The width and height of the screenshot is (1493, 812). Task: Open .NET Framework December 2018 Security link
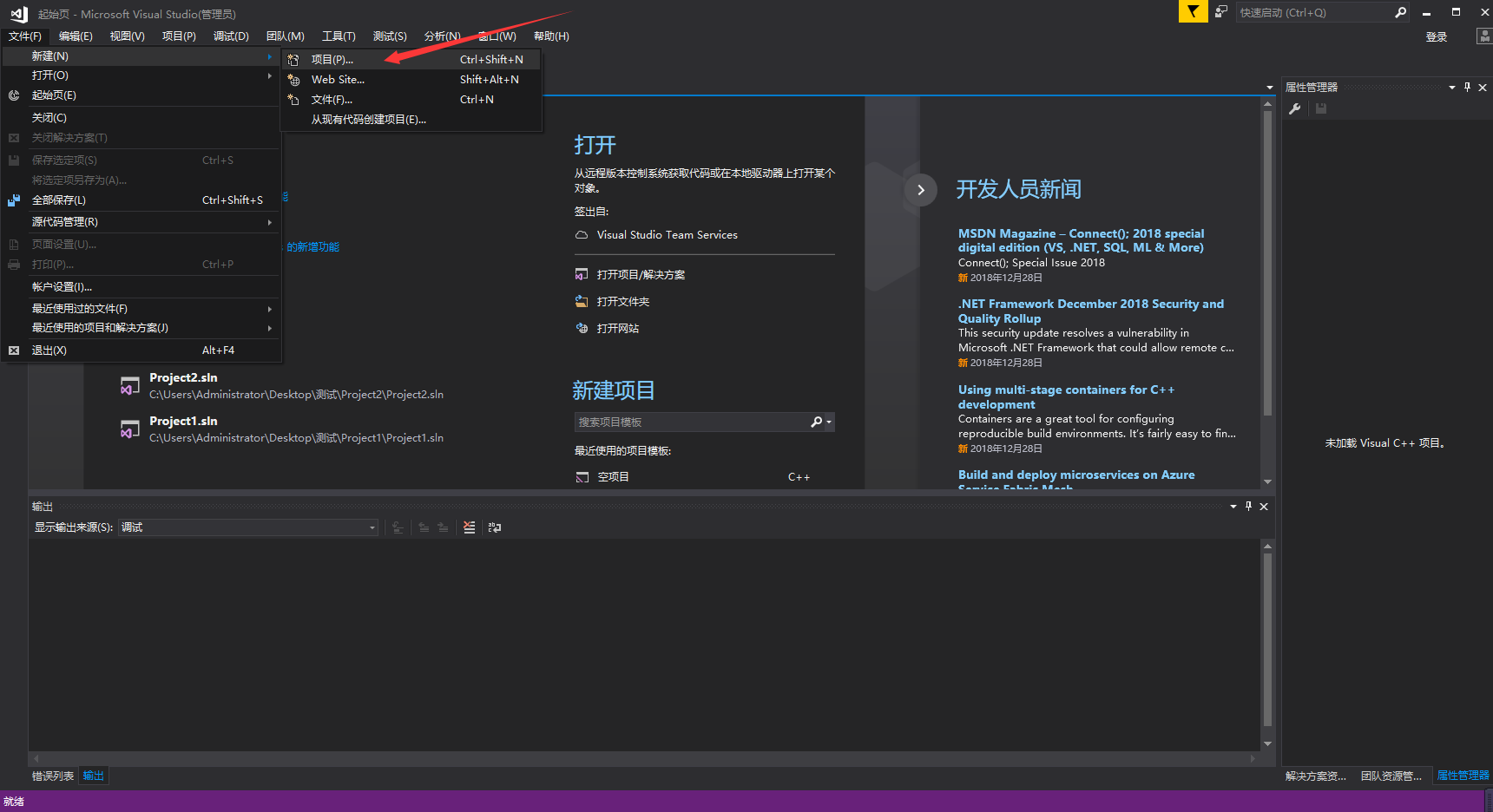pos(1091,311)
